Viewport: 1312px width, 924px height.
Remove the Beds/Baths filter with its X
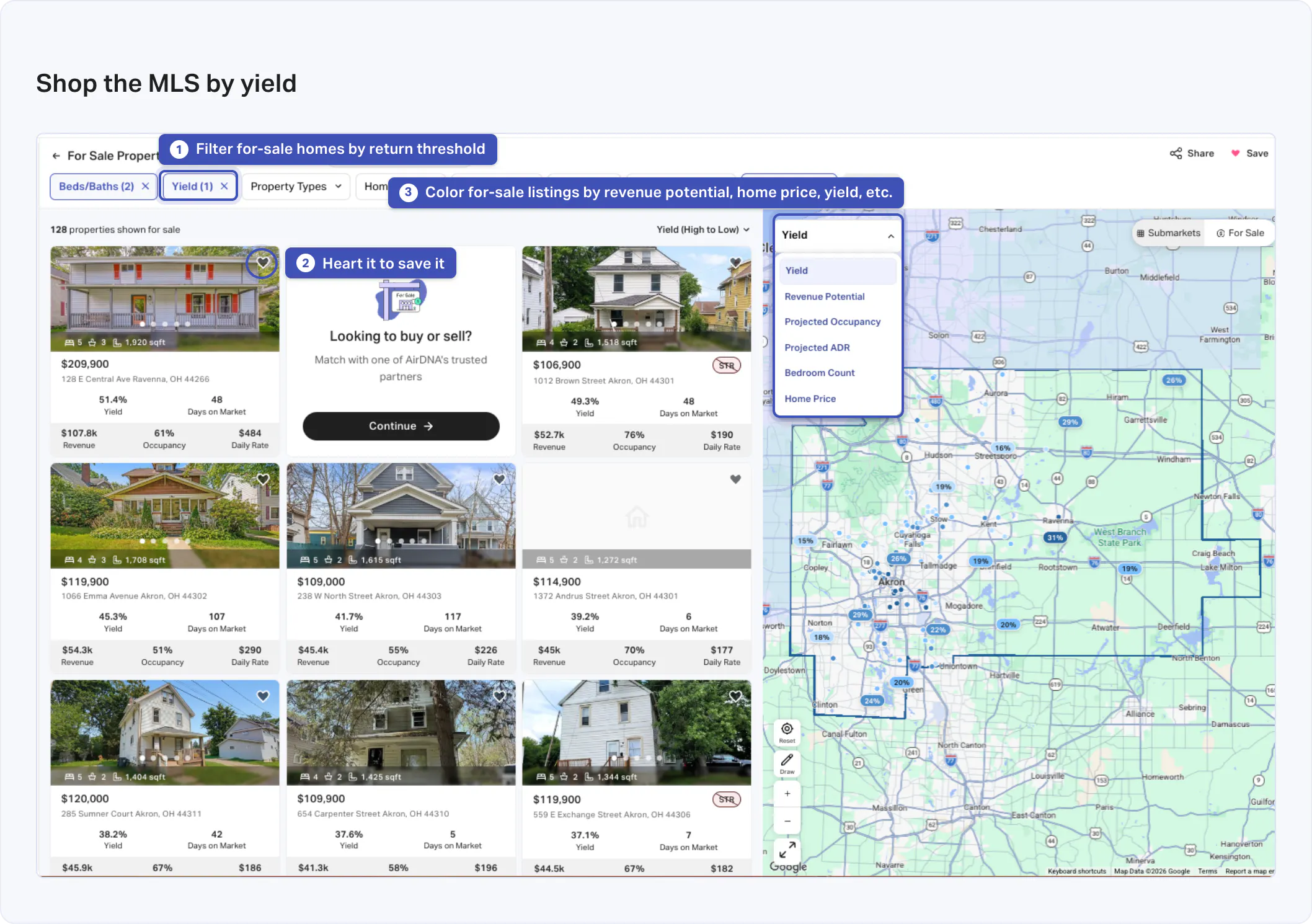coord(145,186)
